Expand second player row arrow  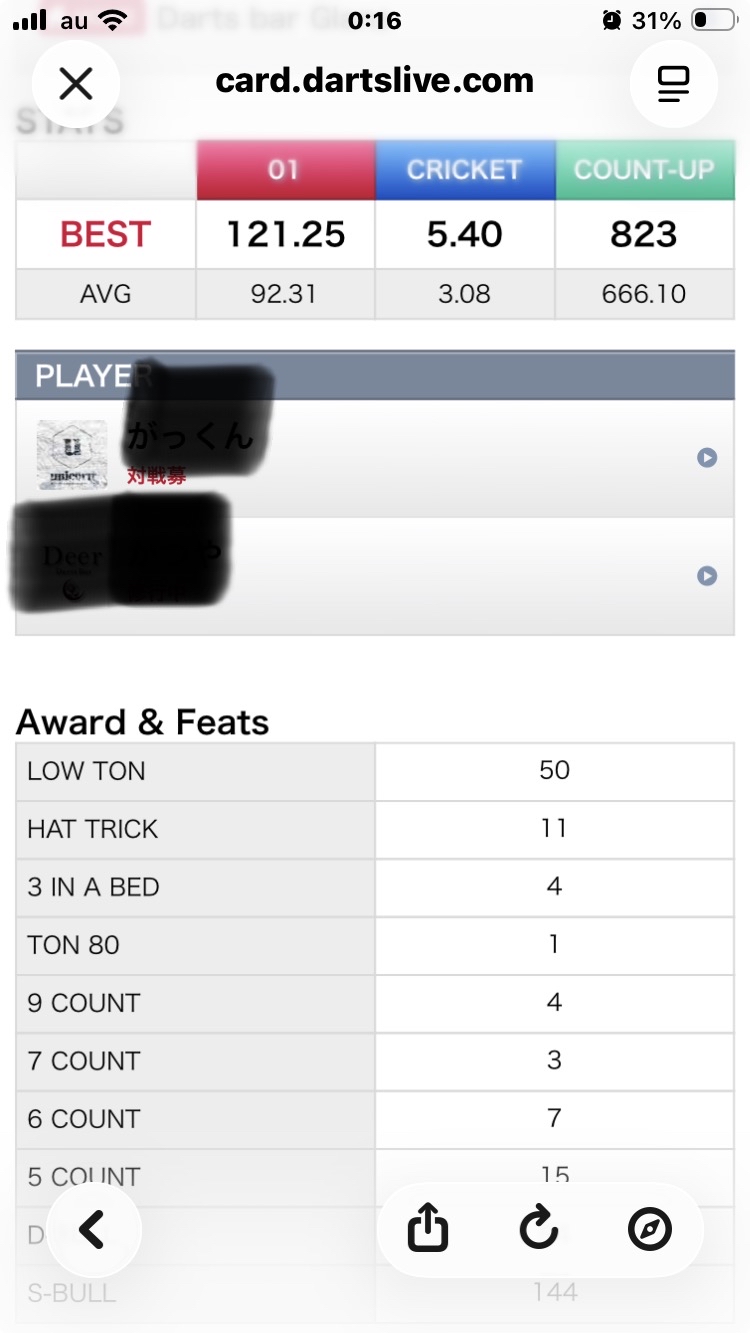tap(707, 576)
